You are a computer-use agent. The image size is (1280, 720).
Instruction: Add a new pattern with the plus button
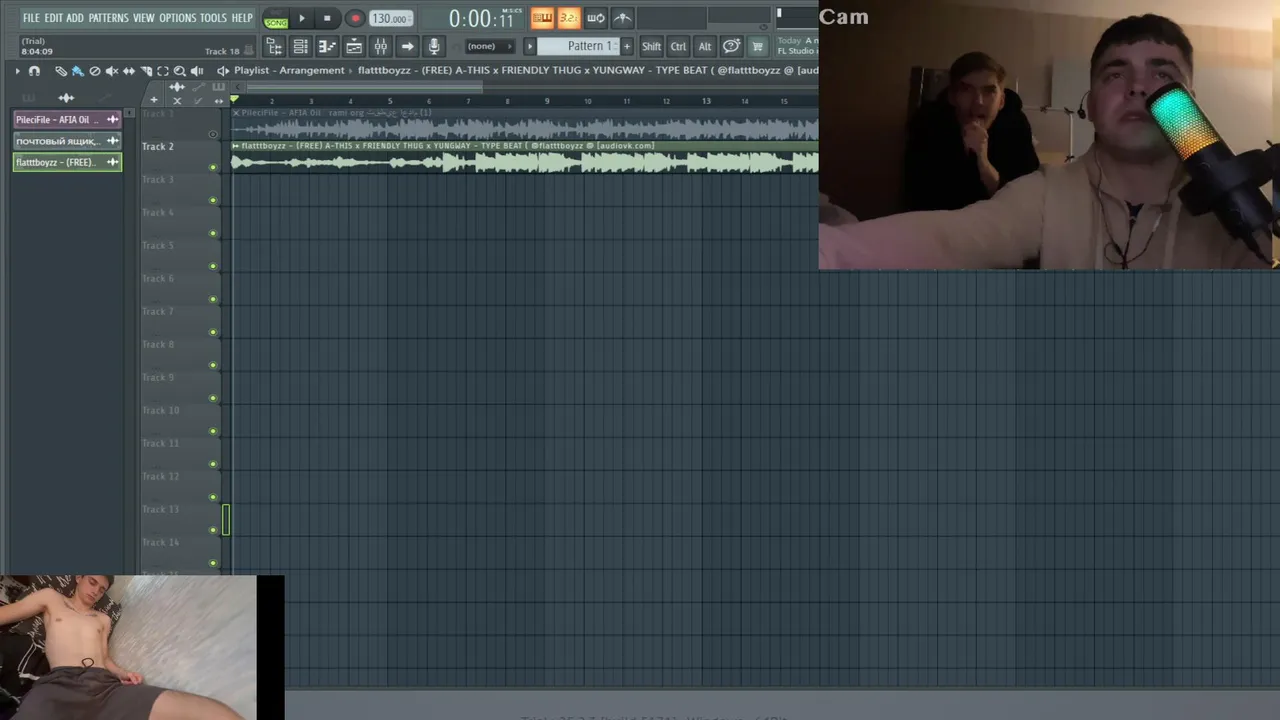627,46
